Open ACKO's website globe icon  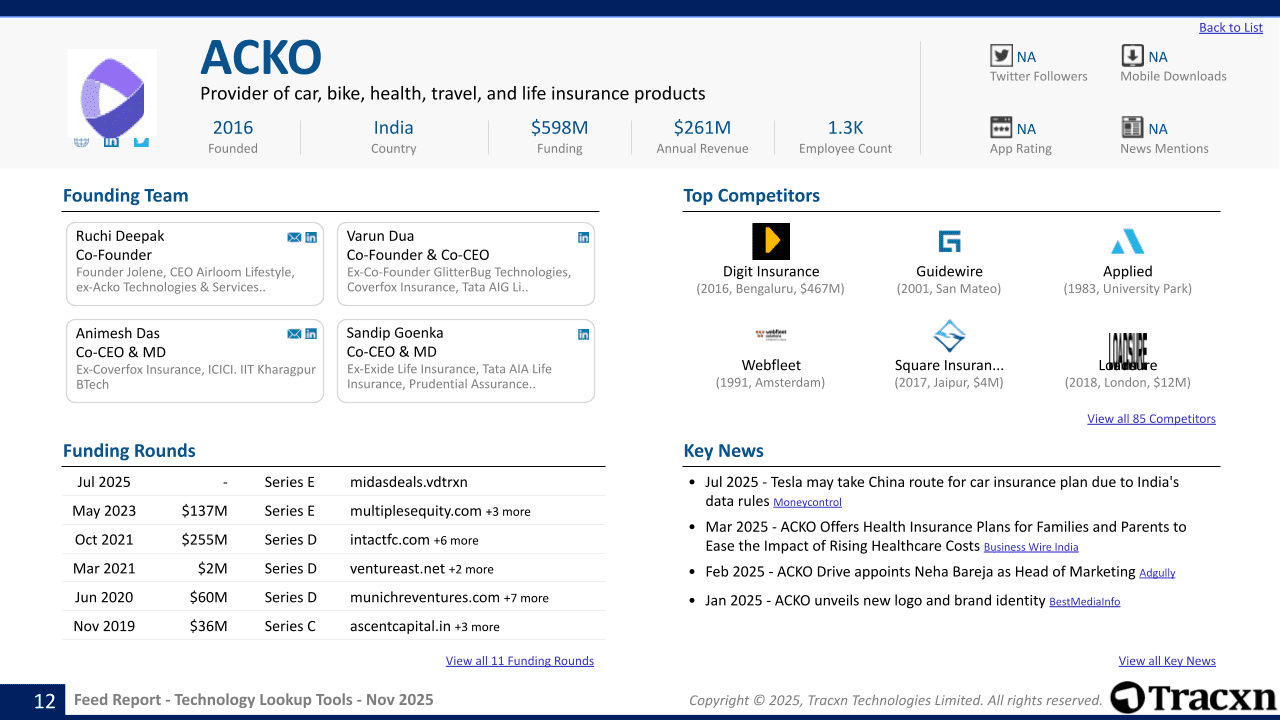(x=81, y=142)
